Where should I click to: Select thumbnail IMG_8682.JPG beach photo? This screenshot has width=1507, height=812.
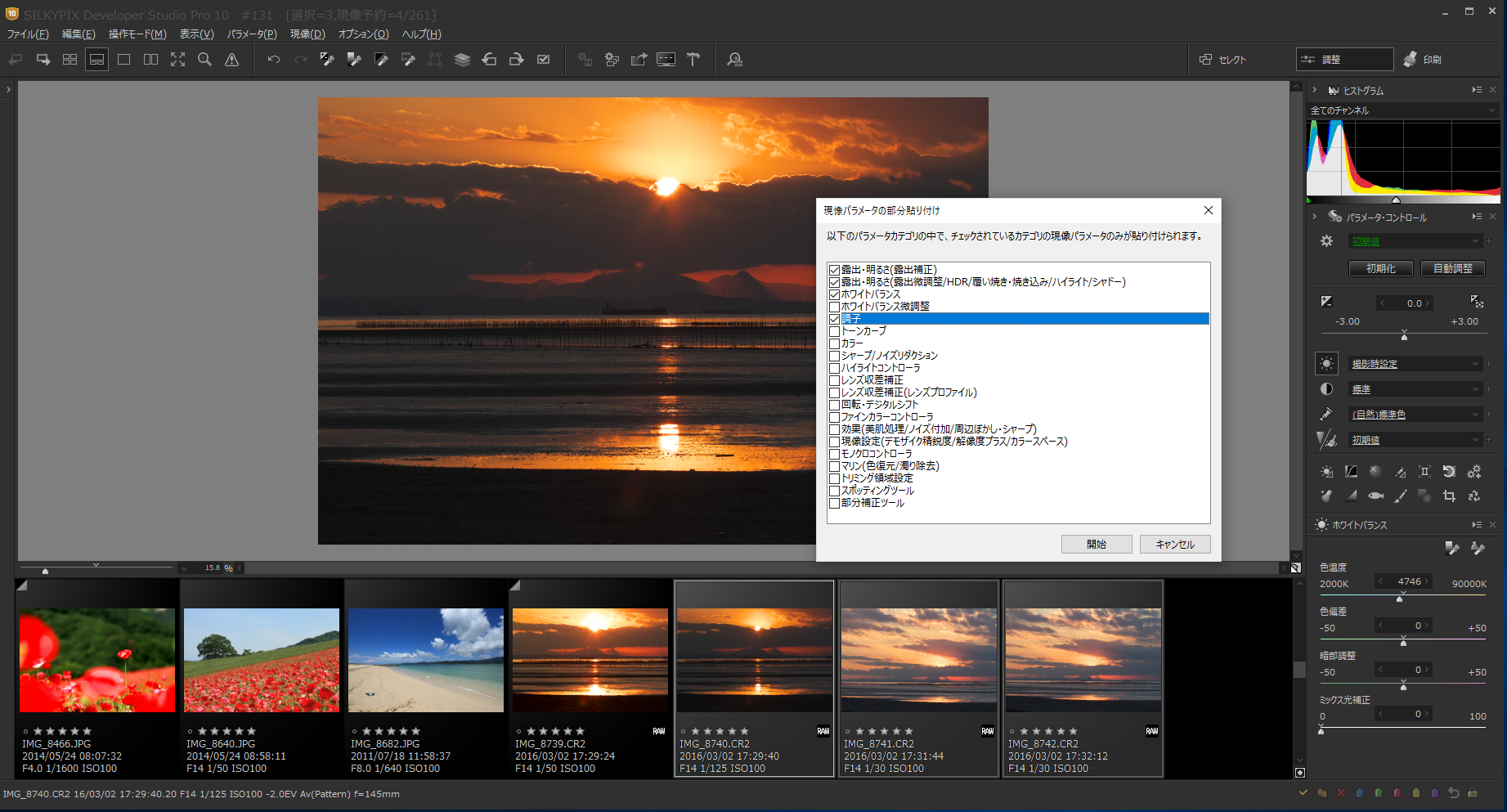pos(426,679)
